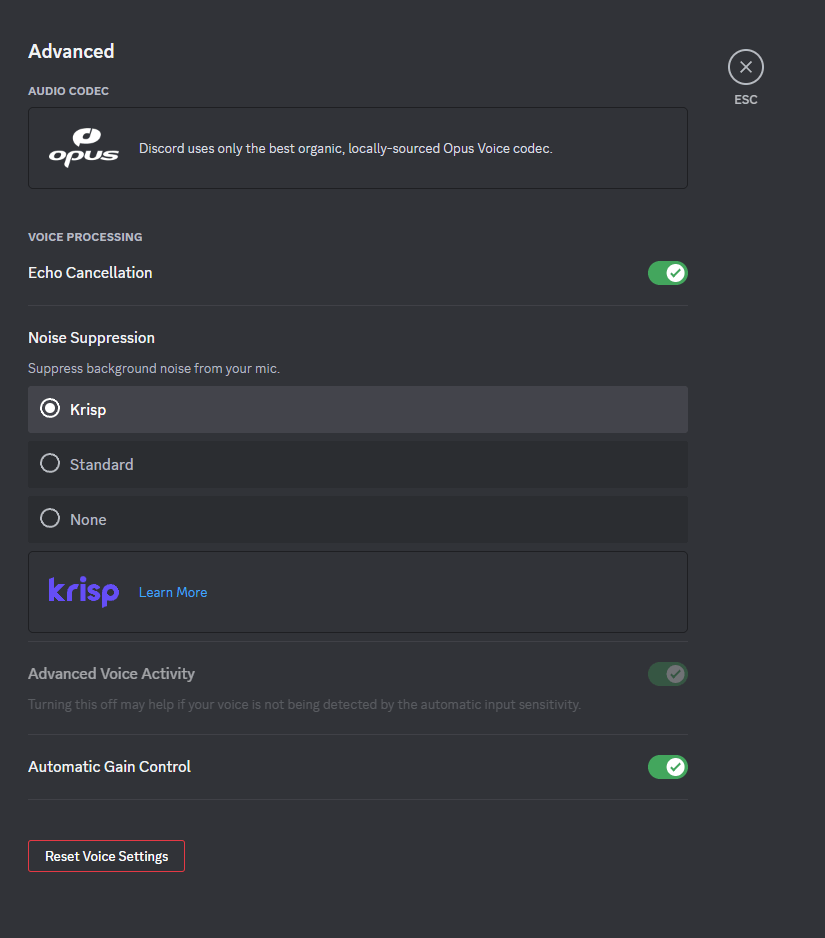
Task: Toggle Echo Cancellation off
Action: [x=668, y=273]
